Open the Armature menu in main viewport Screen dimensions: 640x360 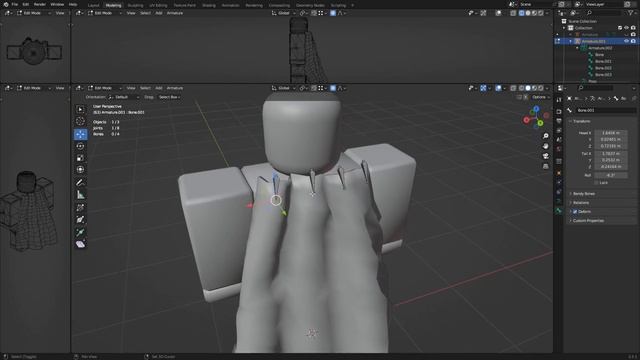[x=175, y=88]
